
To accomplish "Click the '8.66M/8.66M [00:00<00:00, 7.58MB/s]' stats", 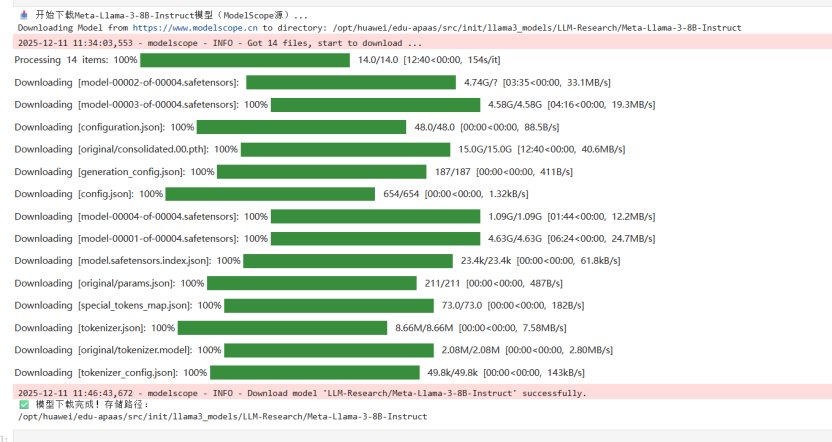I will pyautogui.click(x=481, y=328).
